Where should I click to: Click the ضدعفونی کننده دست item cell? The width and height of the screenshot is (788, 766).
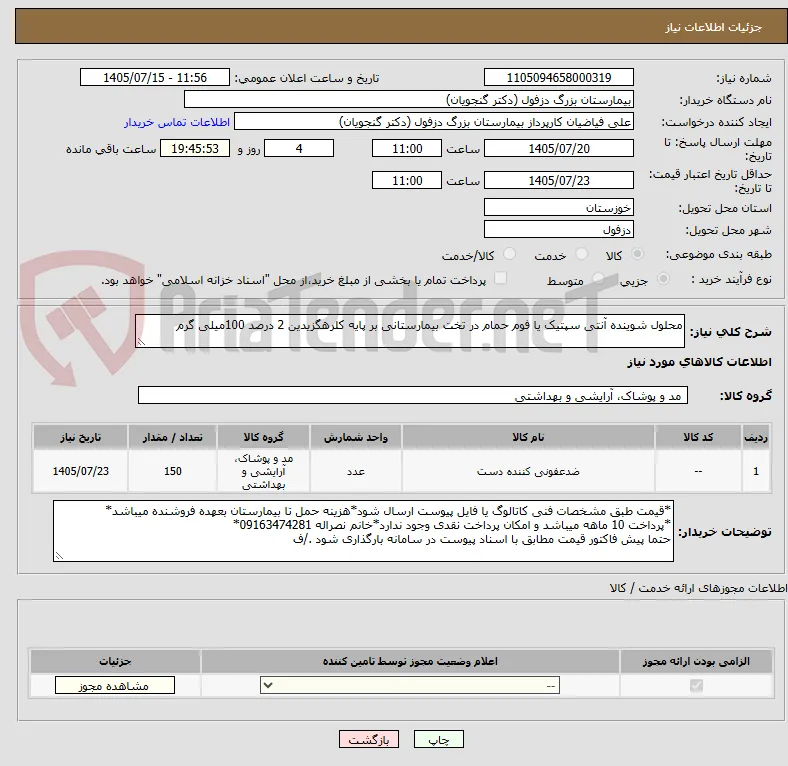pyautogui.click(x=528, y=471)
